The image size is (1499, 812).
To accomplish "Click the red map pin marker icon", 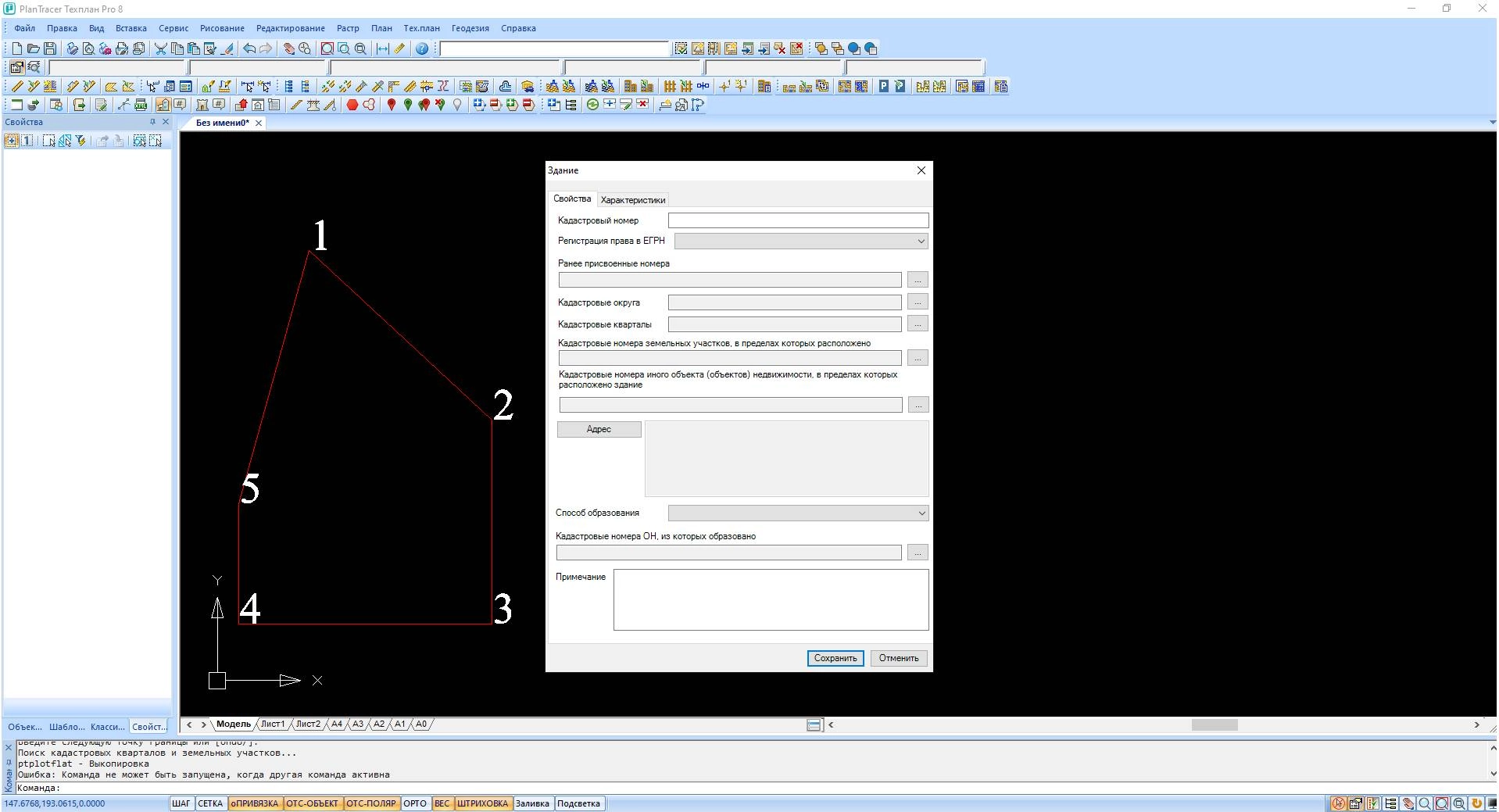I will [x=391, y=105].
